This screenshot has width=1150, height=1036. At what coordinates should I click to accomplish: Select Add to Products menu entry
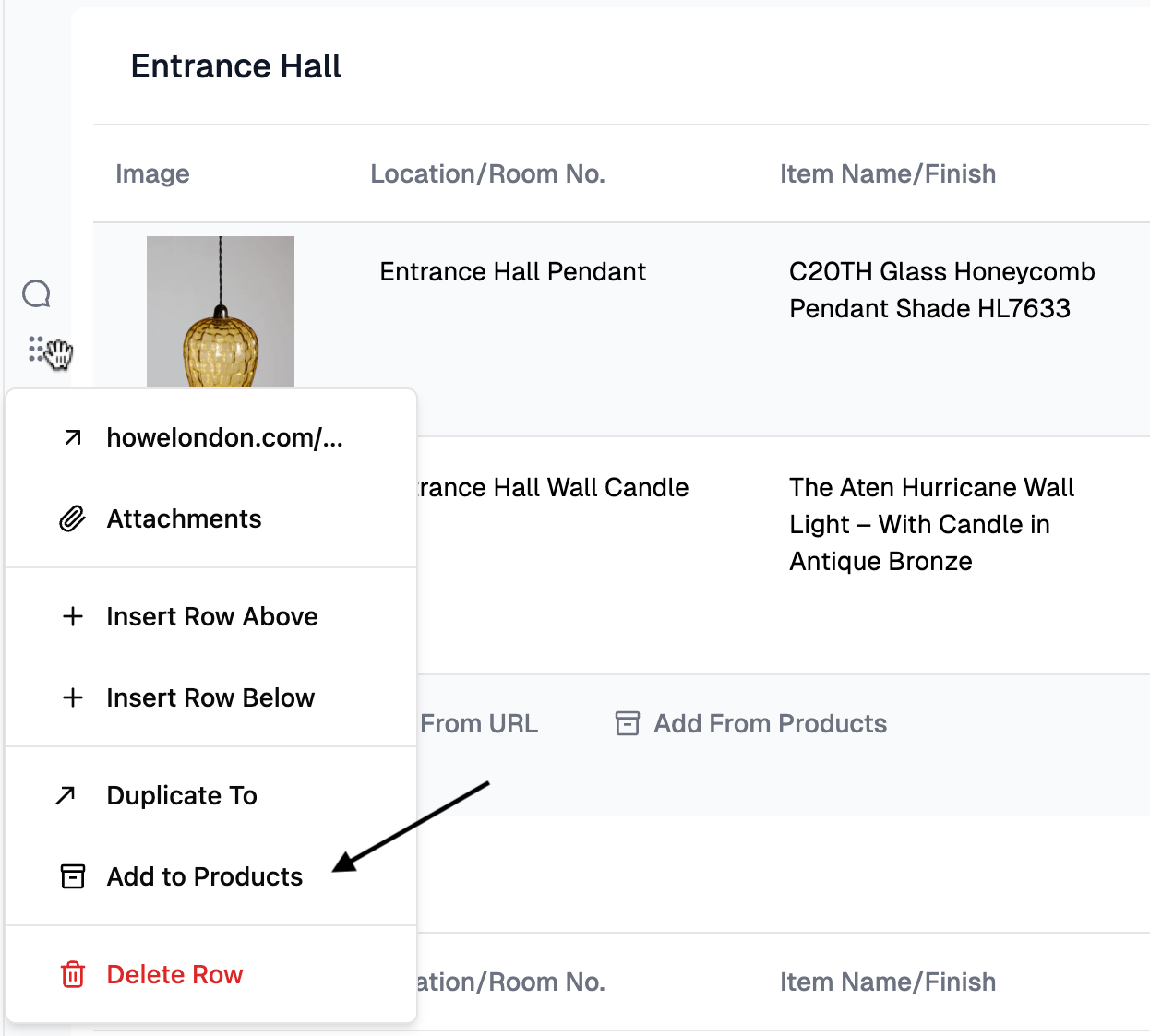(204, 876)
